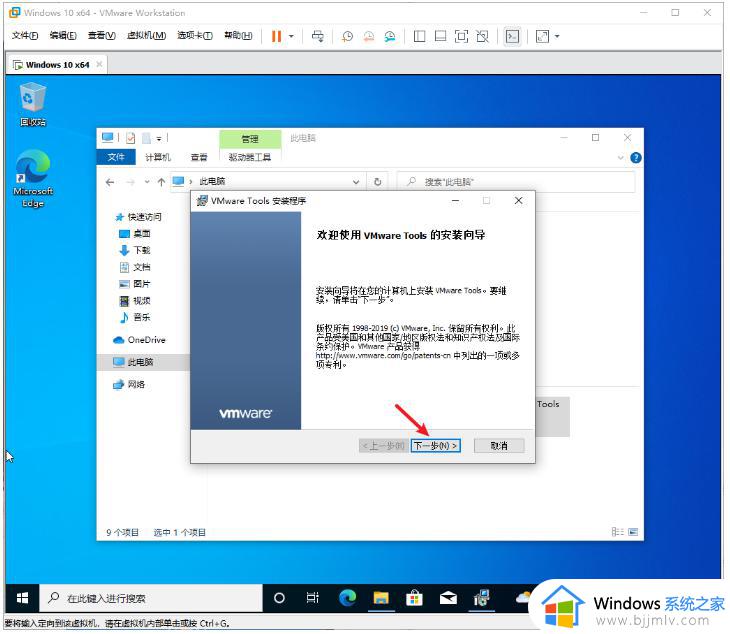Open the 文件 ribbon tab in File Explorer
Viewport: 730px width, 634px height.
coord(116,157)
